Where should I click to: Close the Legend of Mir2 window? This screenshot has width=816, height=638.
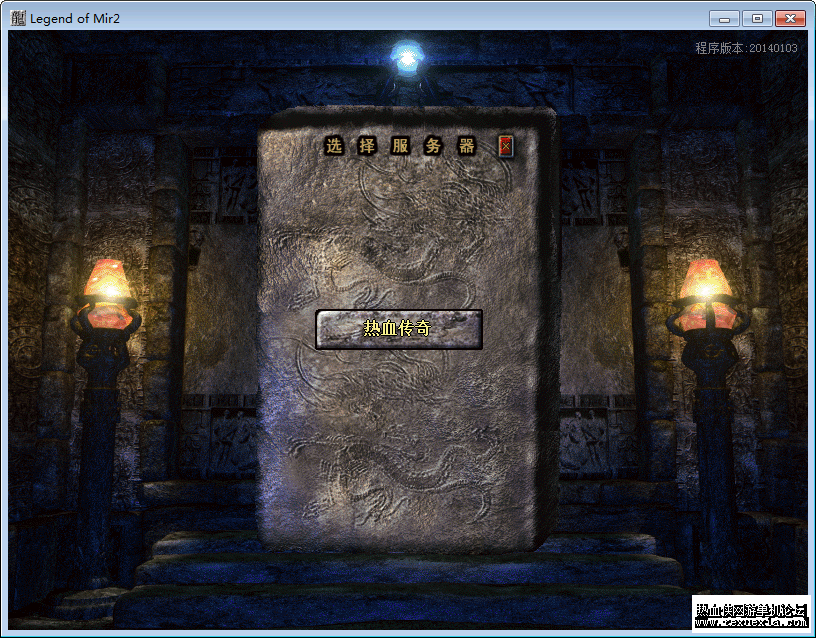[x=790, y=19]
